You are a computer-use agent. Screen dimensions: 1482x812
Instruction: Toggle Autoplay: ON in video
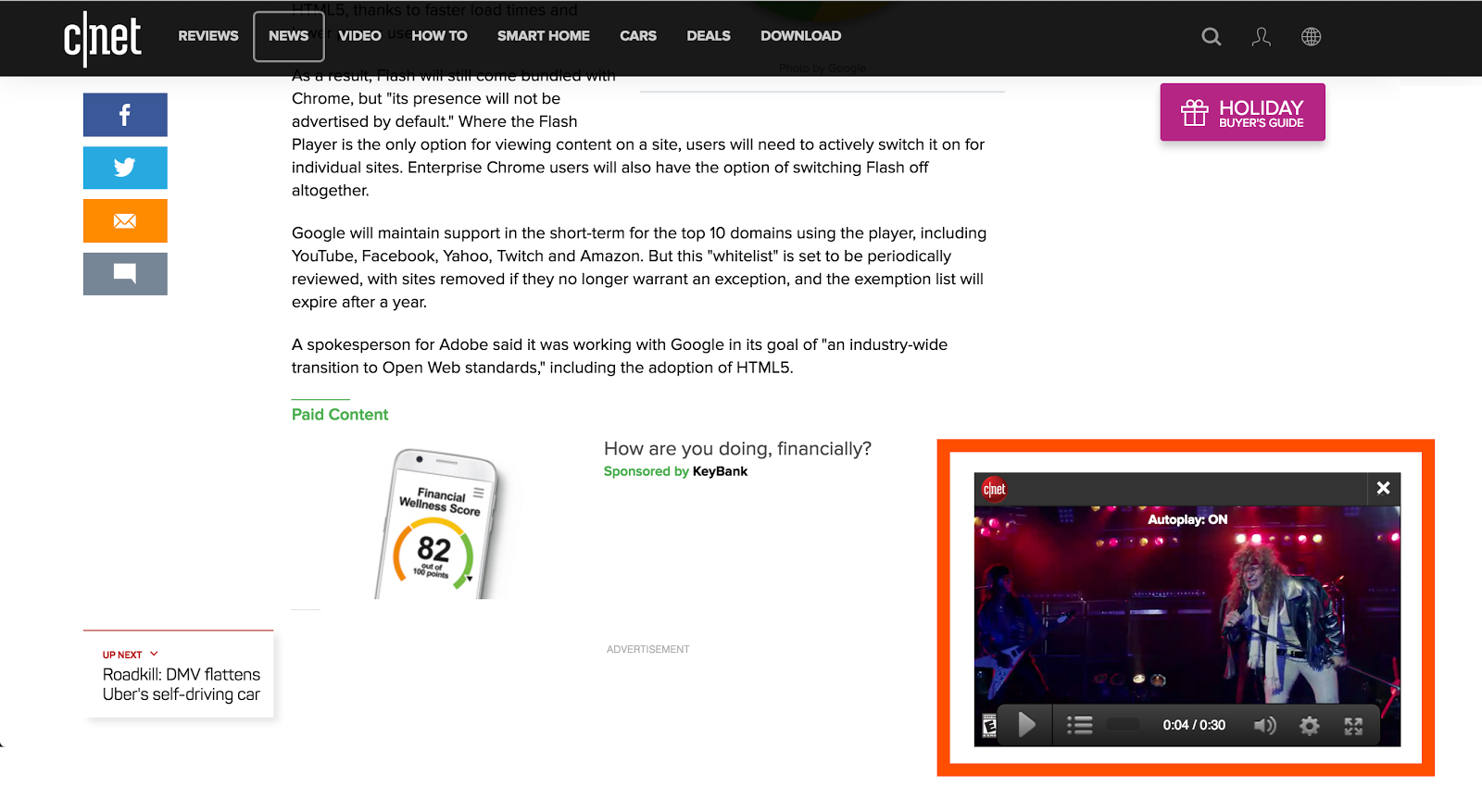point(1187,519)
